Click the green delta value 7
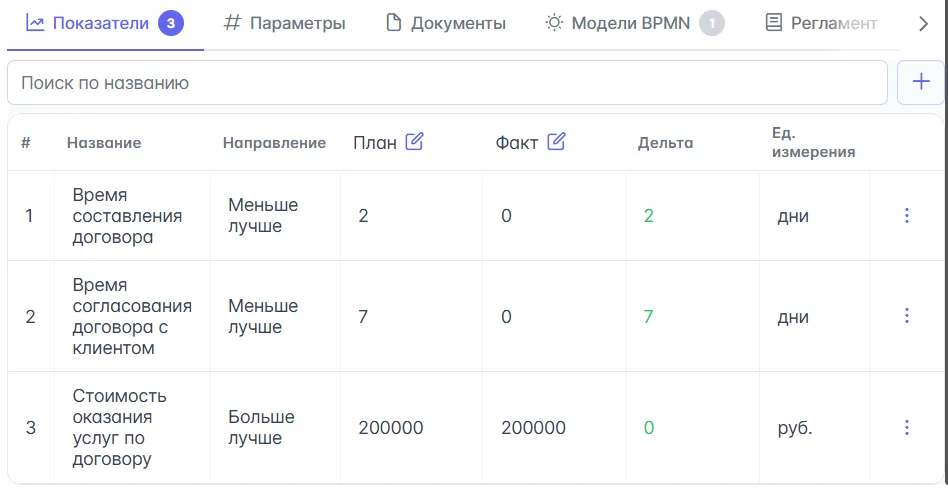The width and height of the screenshot is (948, 497). pyautogui.click(x=649, y=317)
